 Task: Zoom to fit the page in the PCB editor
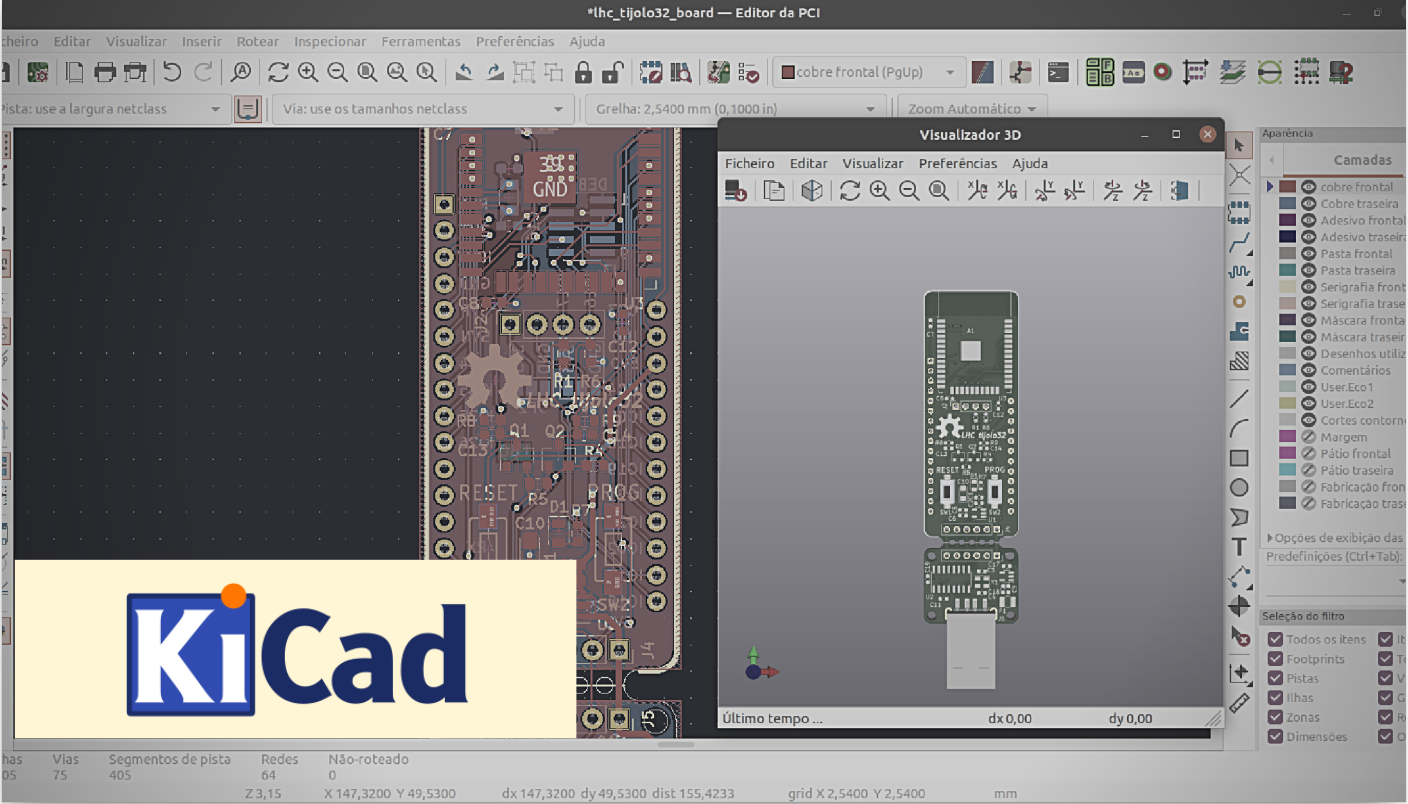click(367, 72)
